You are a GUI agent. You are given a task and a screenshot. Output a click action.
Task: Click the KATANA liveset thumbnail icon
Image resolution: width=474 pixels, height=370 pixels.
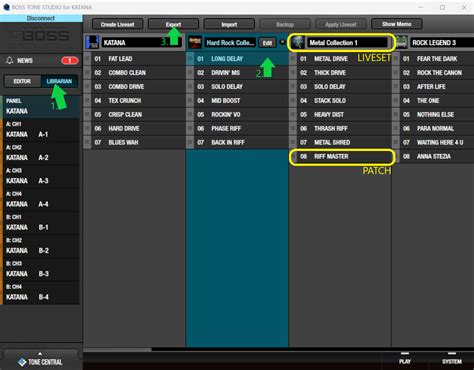click(92, 42)
